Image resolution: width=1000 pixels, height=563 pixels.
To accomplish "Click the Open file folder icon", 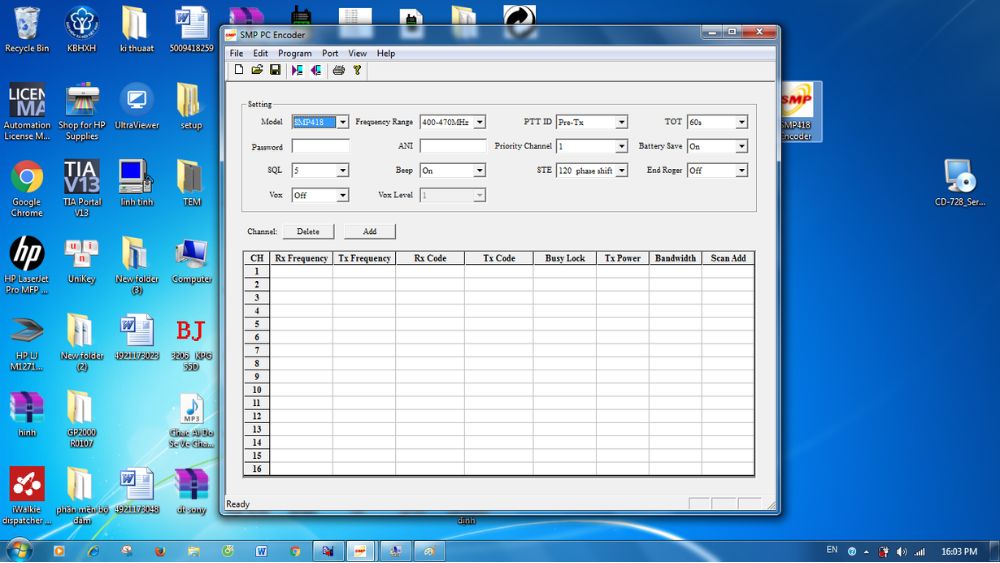I will 257,70.
